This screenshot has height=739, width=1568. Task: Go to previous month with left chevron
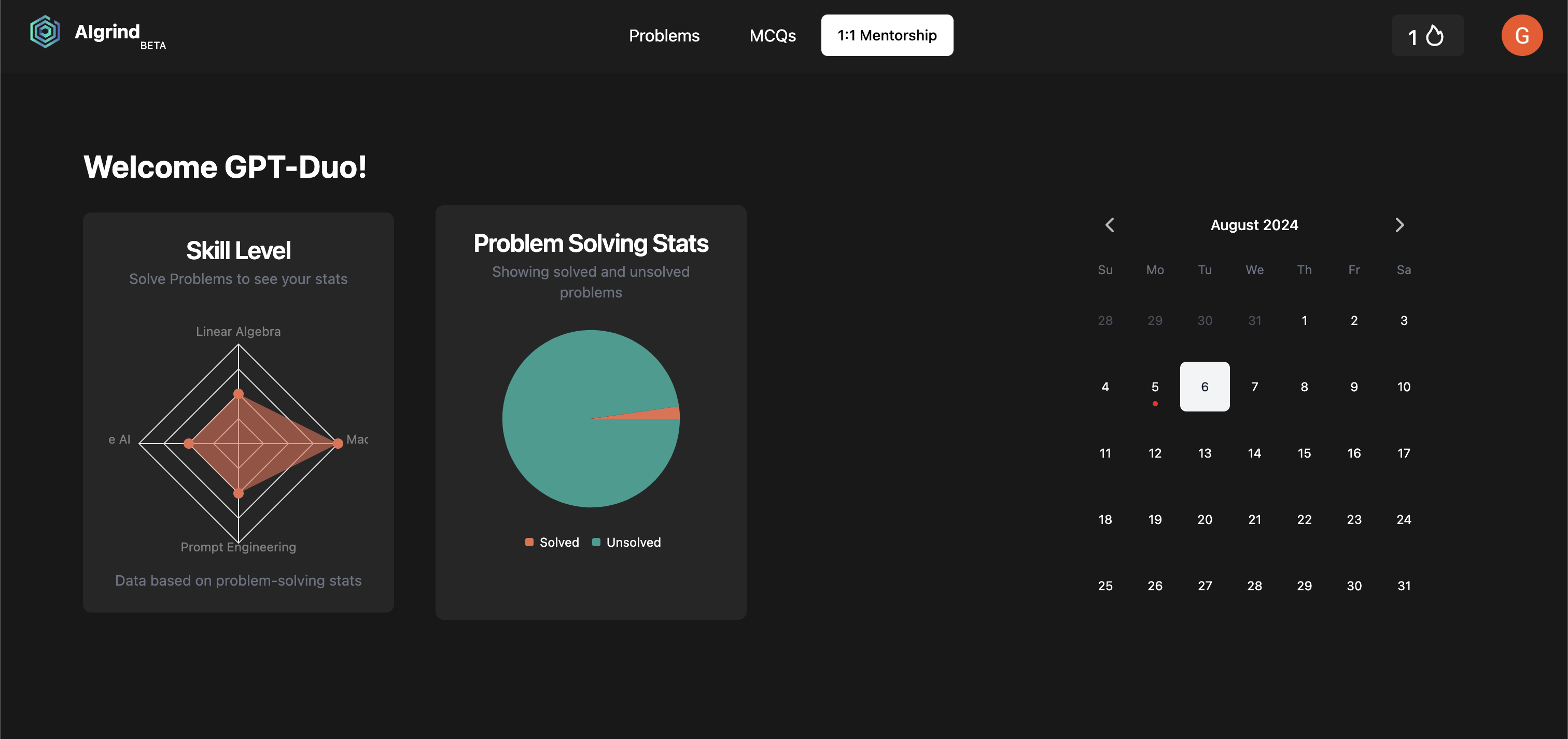coord(1110,225)
